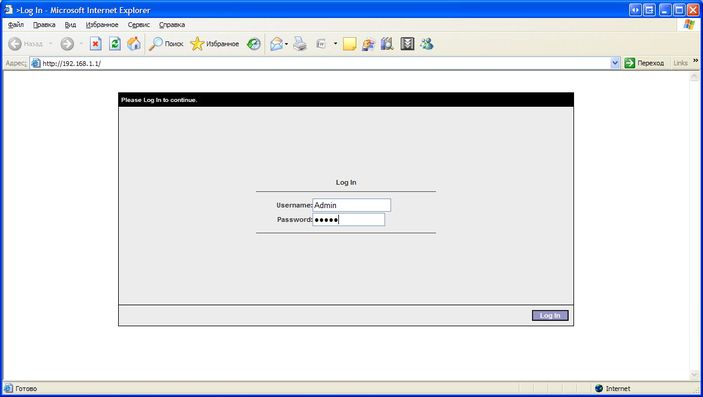Click the "Password:" label text
This screenshot has height=397, width=703.
(x=295, y=219)
